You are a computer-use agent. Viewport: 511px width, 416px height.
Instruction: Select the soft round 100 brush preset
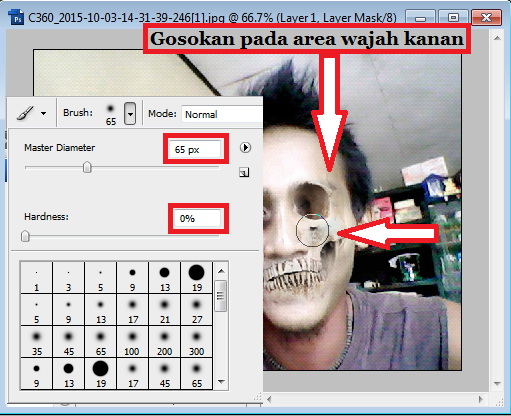pos(132,342)
